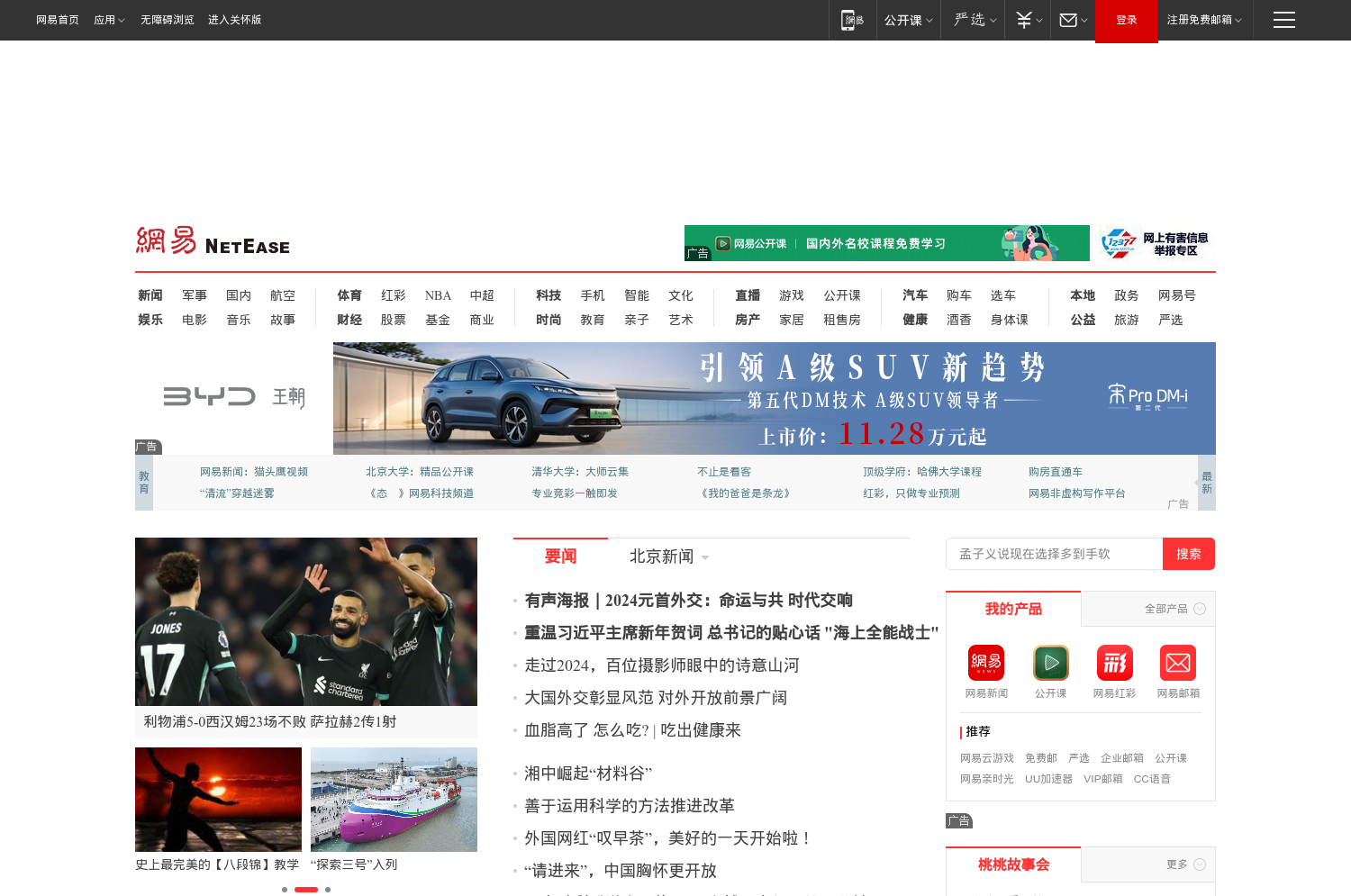
Task: Open caption 利物浦5-0西汉姆 headline
Action: [x=270, y=722]
